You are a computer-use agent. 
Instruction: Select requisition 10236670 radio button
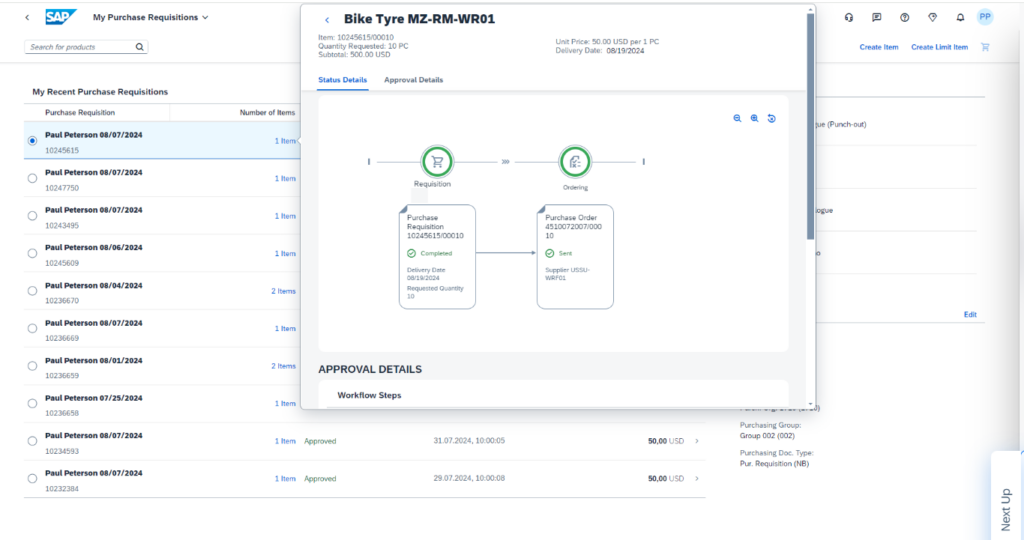pos(32,291)
